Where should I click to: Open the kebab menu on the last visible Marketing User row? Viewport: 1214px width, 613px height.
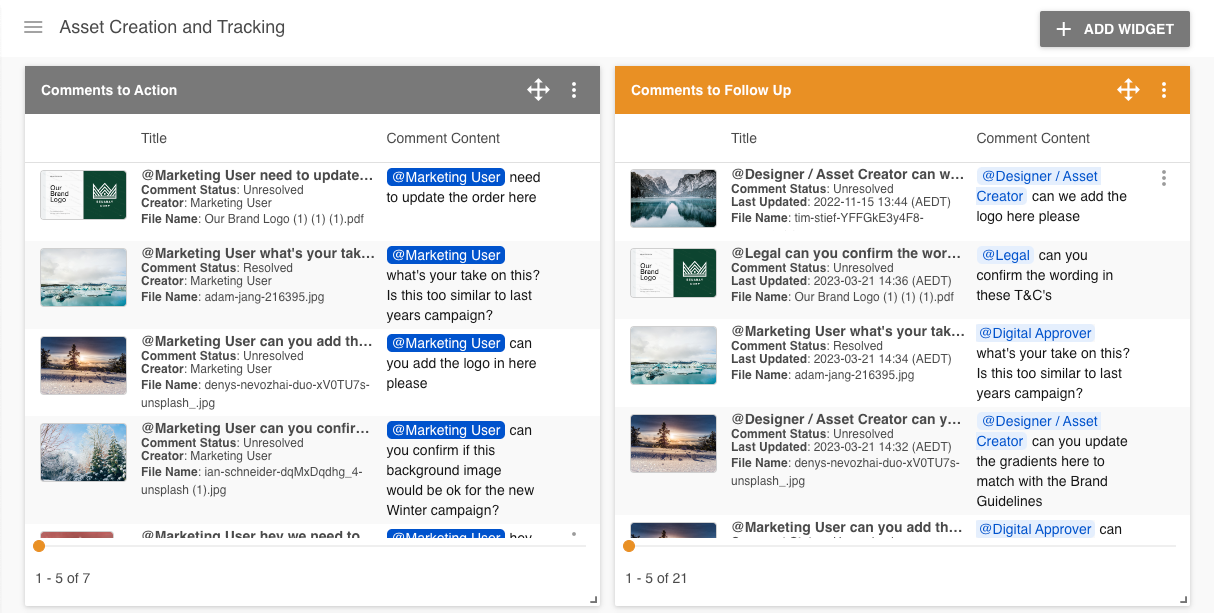(x=574, y=535)
